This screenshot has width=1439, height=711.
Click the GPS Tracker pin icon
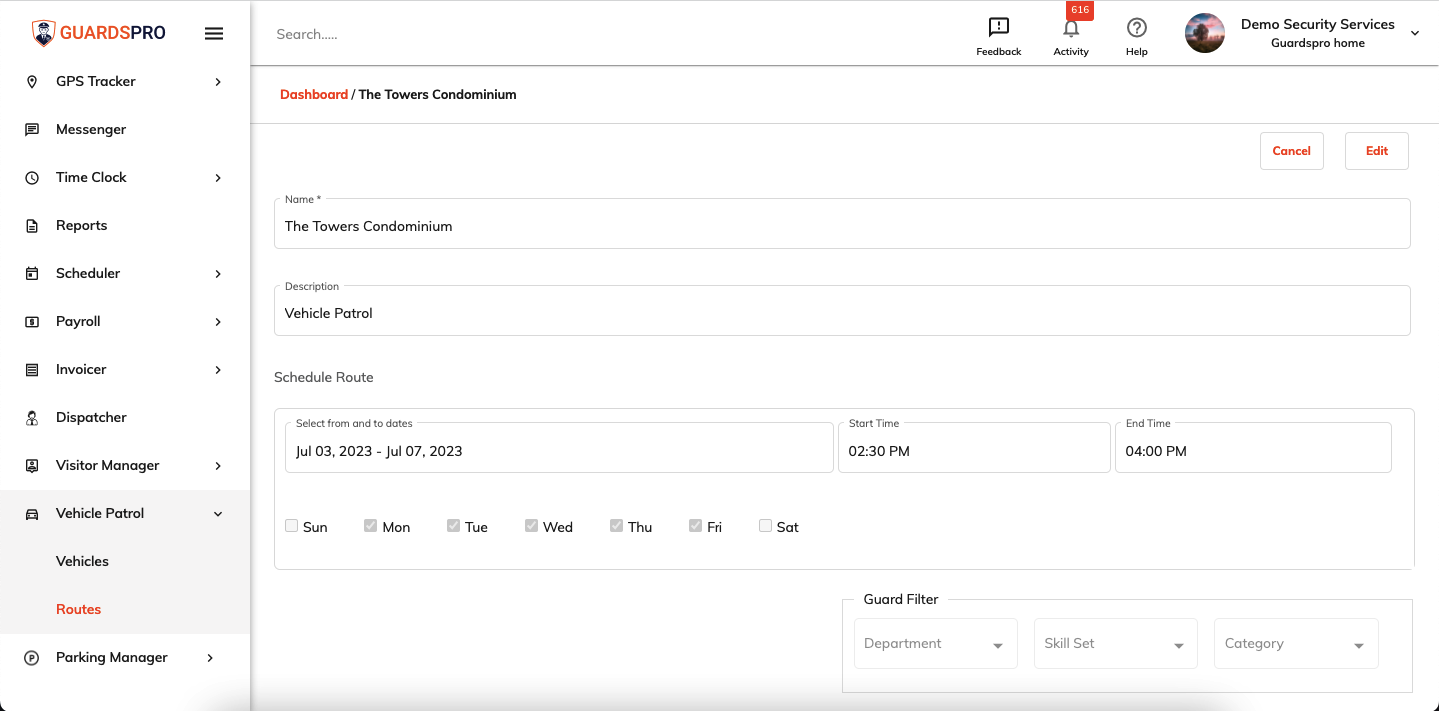point(32,81)
